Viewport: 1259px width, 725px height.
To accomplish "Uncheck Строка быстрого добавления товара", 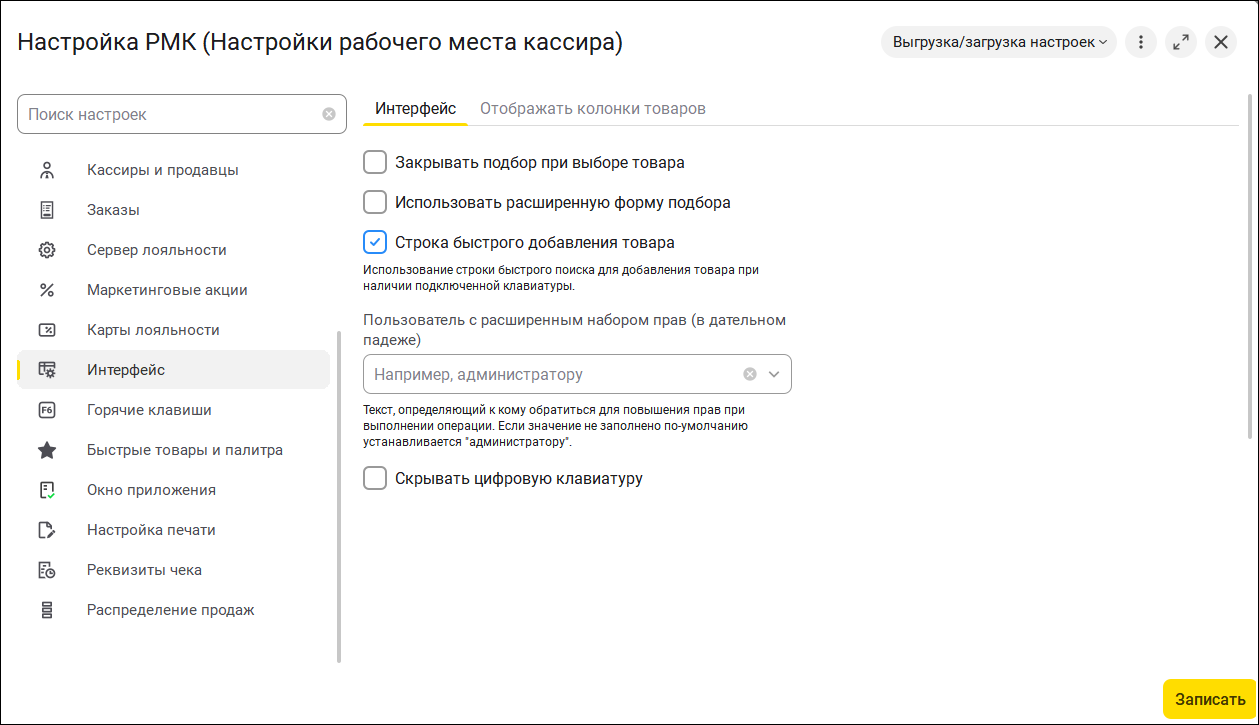I will pyautogui.click(x=375, y=242).
